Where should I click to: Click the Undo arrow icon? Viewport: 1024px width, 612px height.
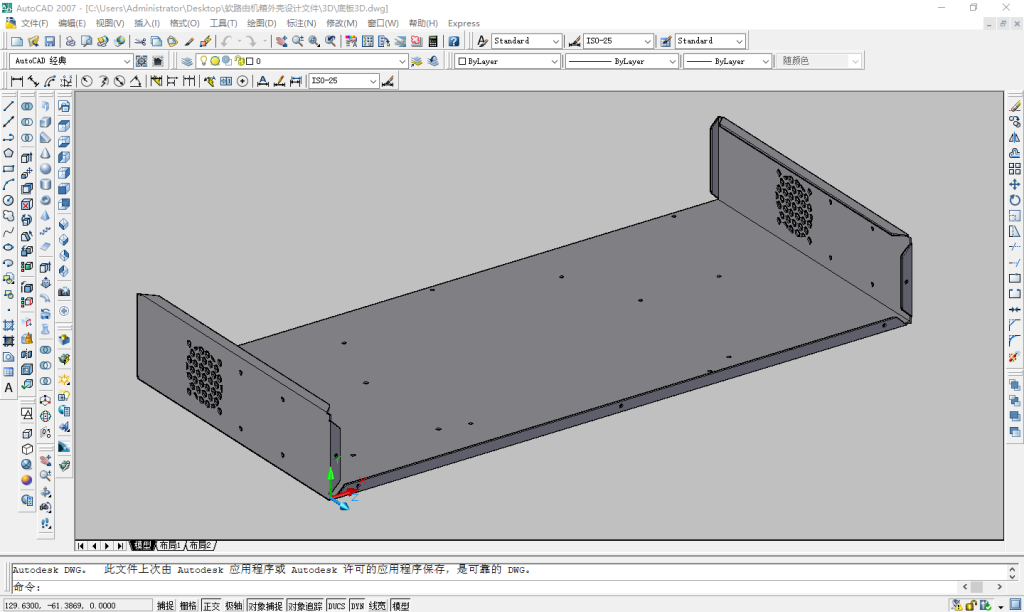(226, 41)
